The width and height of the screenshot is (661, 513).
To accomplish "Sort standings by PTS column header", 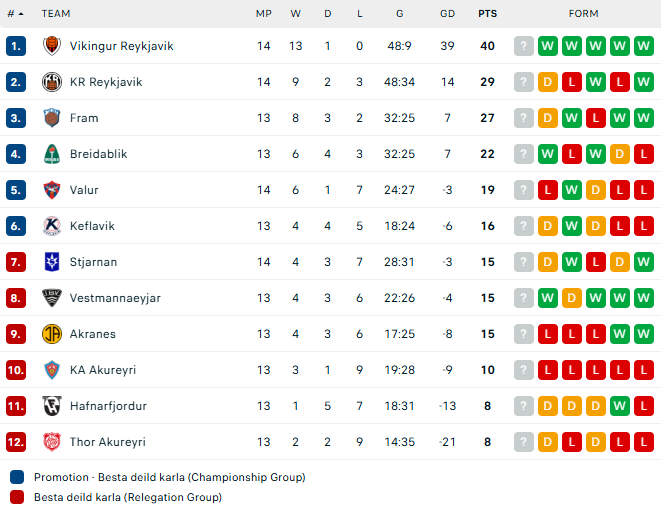I will pos(487,14).
